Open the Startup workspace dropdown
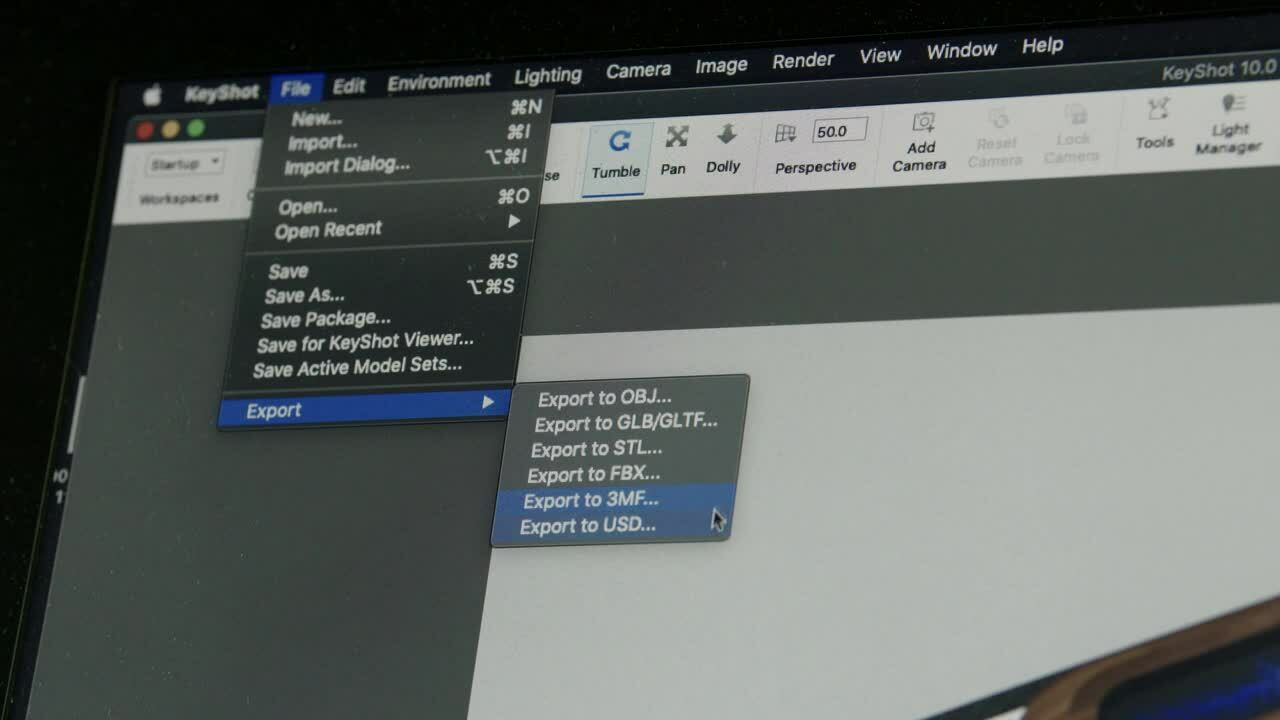 pyautogui.click(x=186, y=163)
